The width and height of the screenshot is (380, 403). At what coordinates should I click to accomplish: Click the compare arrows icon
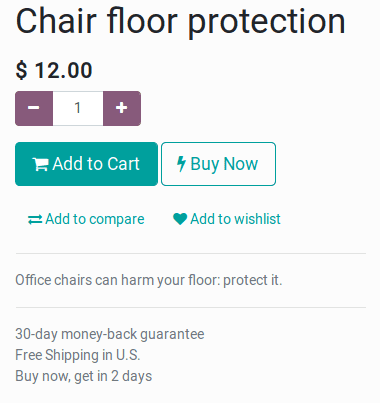point(35,220)
